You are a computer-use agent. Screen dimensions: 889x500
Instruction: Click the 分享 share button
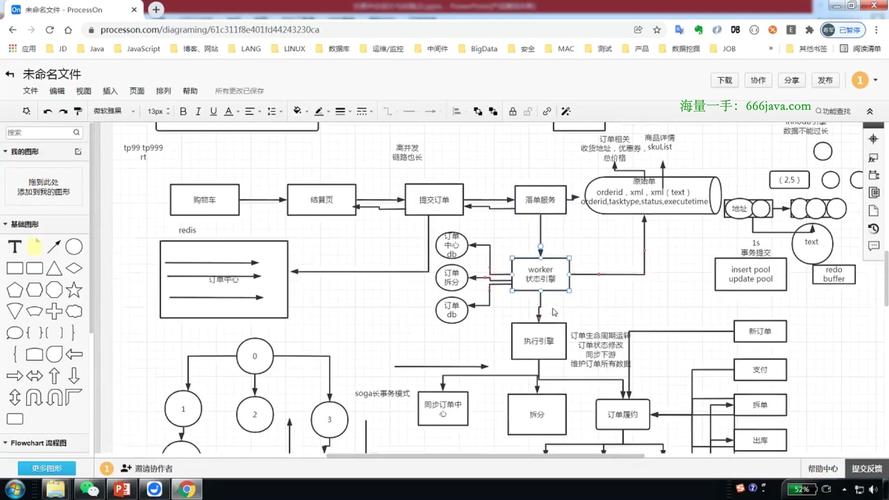click(x=791, y=80)
